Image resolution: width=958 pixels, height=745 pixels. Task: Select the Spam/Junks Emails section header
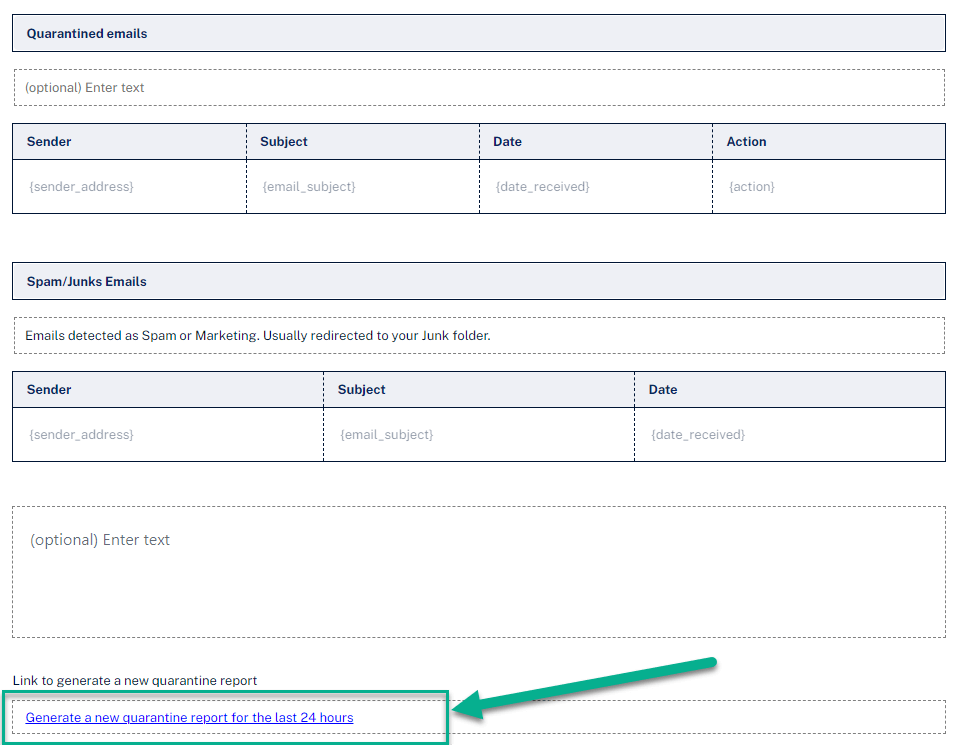point(479,281)
